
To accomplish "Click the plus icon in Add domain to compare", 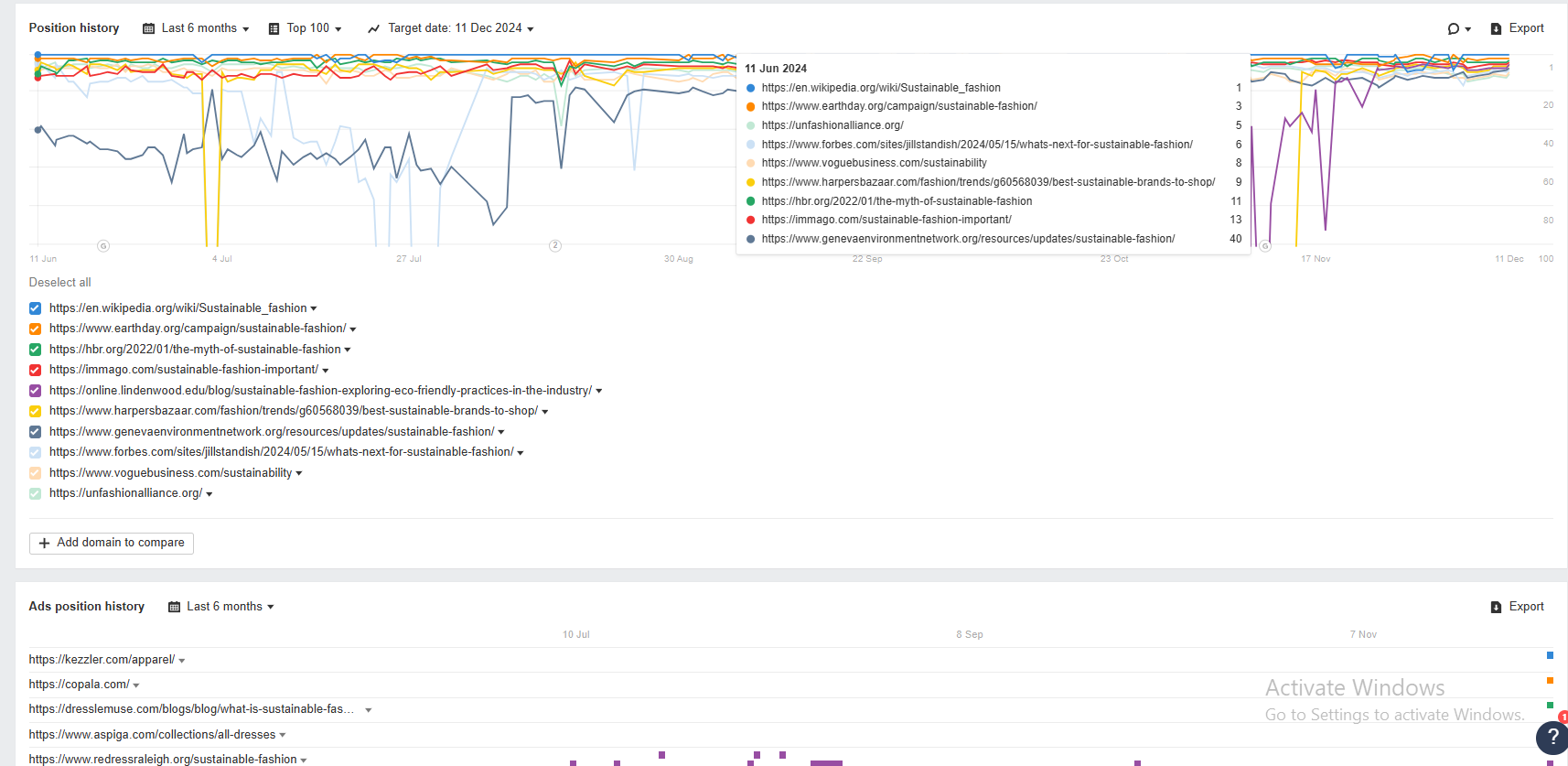I will pyautogui.click(x=44, y=543).
